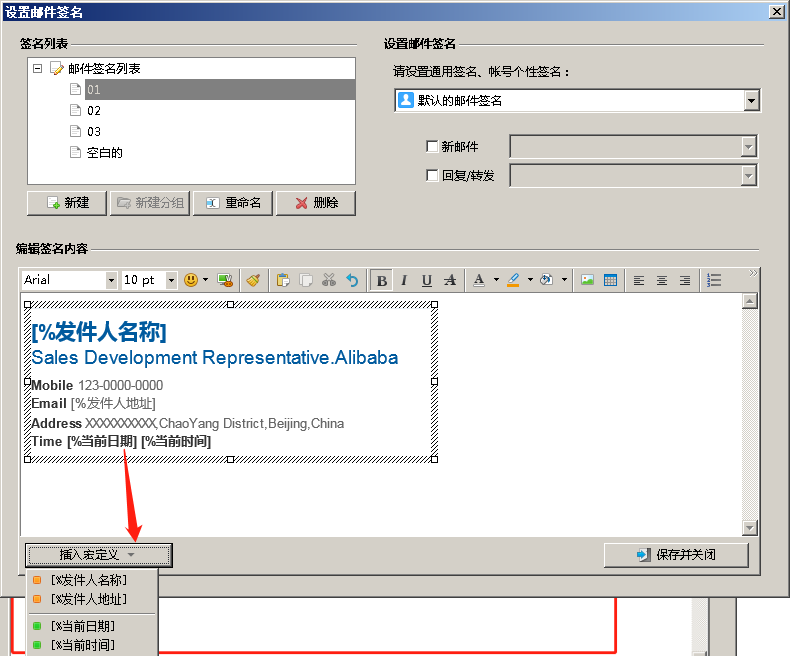Click the Mobile 123-0000-0000 line
Viewport: 790px width, 656px height.
tap(97, 385)
